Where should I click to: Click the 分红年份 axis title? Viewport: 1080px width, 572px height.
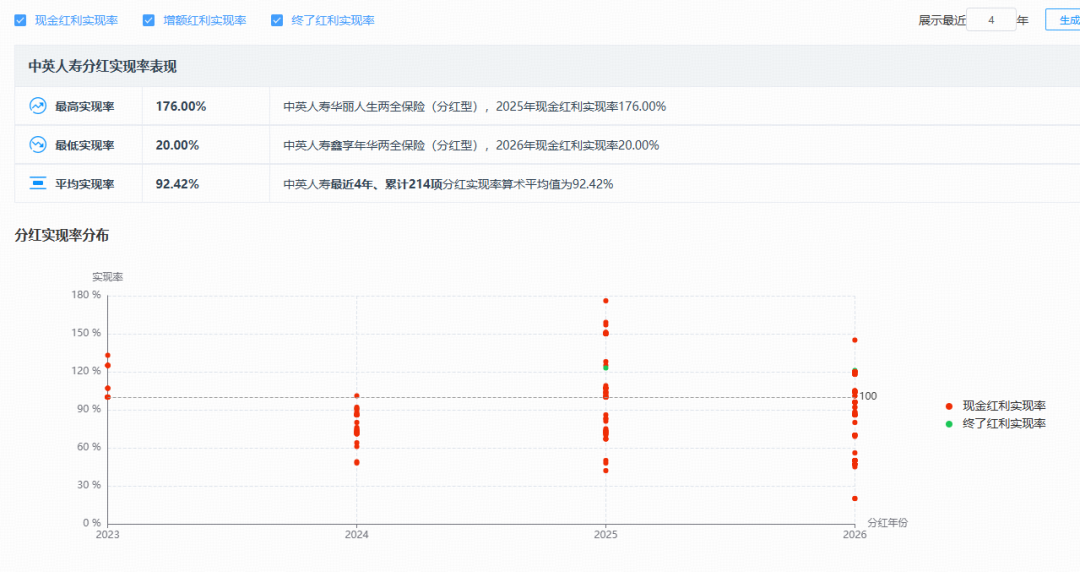click(x=888, y=522)
